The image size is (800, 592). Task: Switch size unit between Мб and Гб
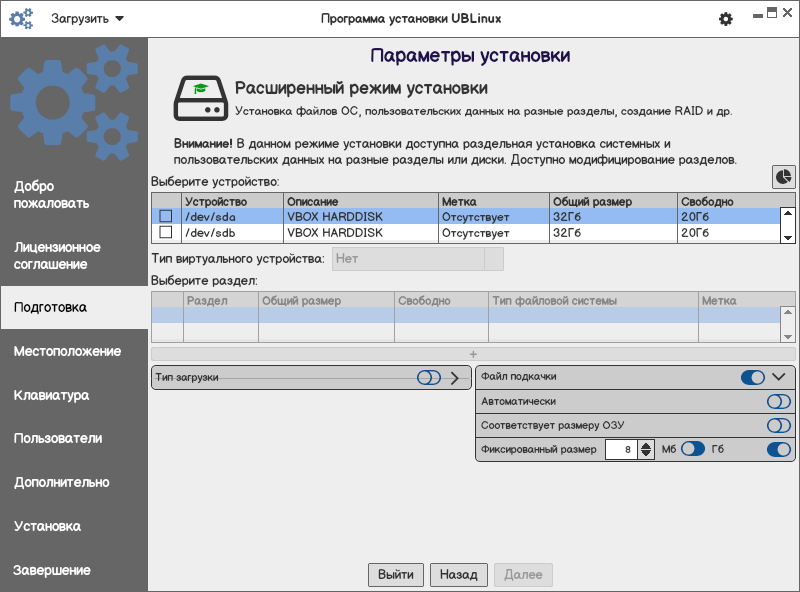tap(693, 449)
